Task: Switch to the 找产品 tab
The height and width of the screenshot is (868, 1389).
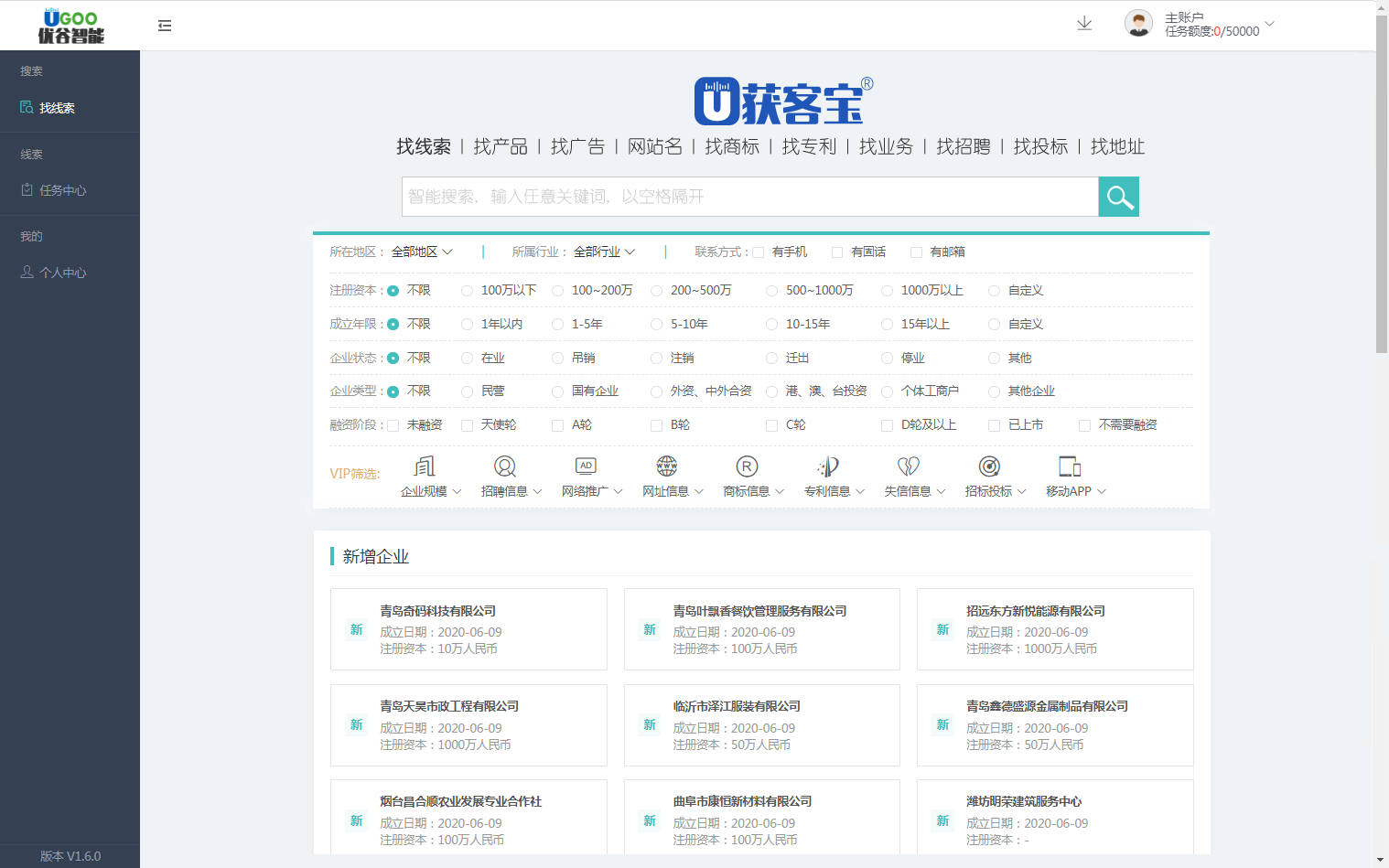Action: 501,146
